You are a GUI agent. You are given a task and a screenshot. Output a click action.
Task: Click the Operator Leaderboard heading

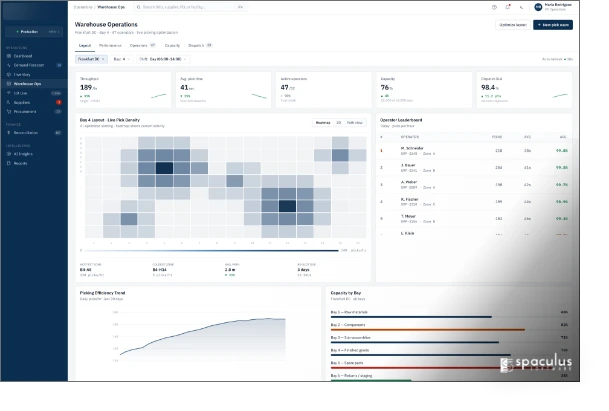pyautogui.click(x=401, y=120)
